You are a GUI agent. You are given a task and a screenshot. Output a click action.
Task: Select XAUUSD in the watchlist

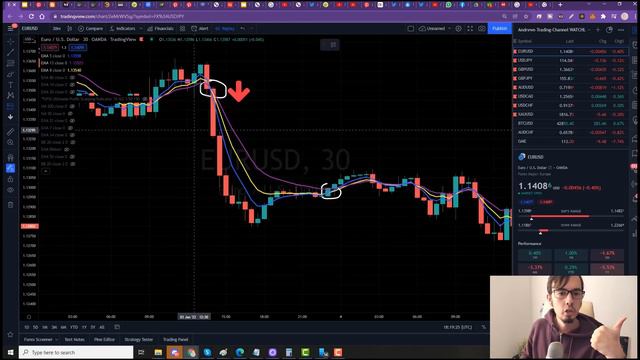(570, 114)
